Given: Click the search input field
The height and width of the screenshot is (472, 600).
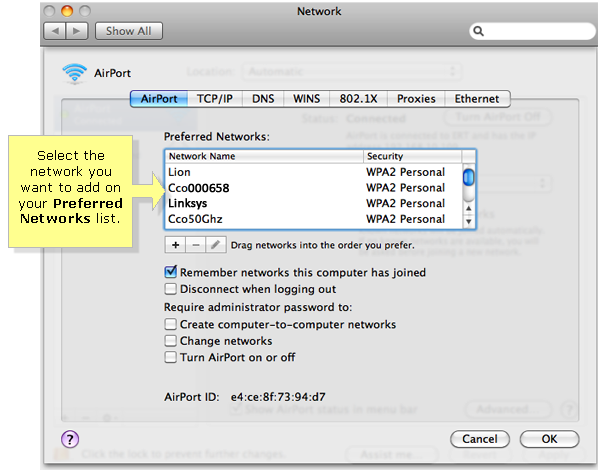Looking at the screenshot, I should click(x=532, y=31).
